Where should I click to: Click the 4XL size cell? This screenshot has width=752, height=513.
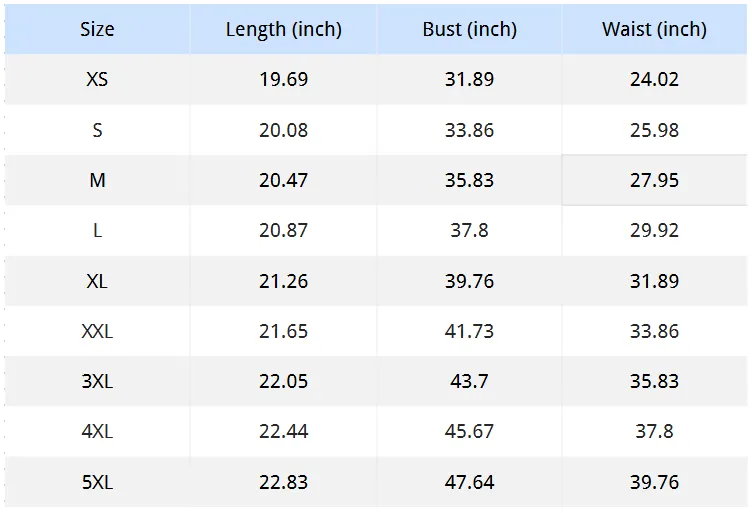[x=97, y=431]
